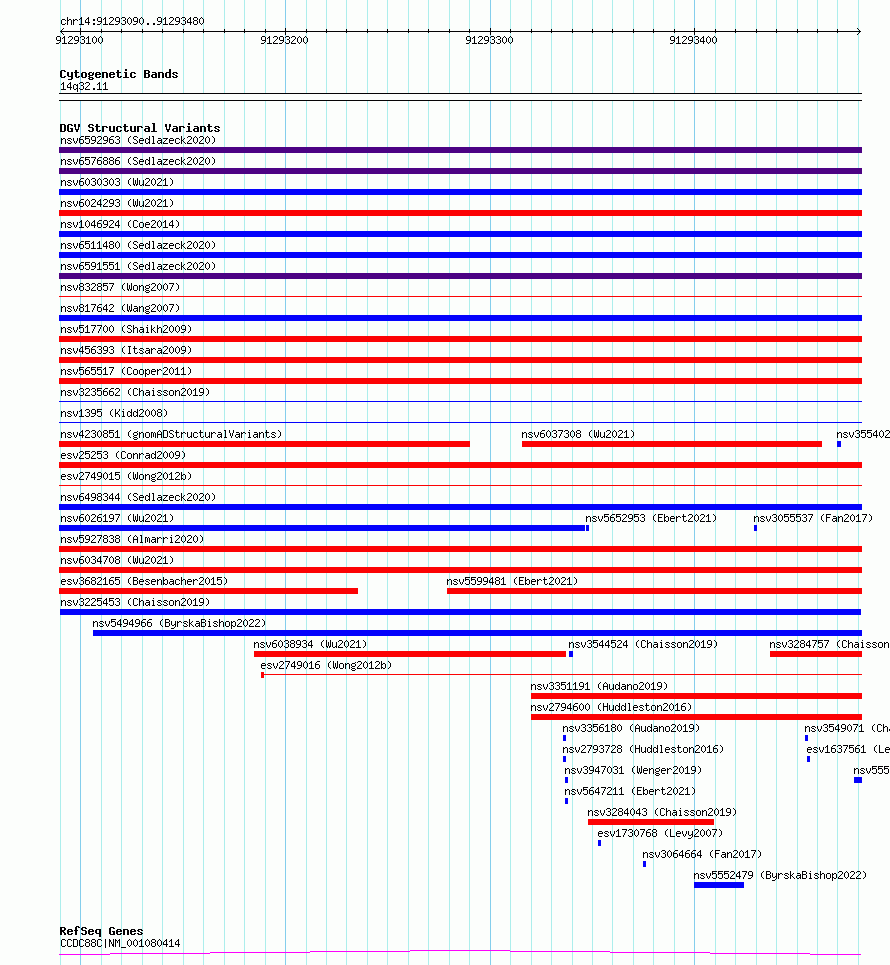Select the nsv4230851 (gnomADStructuralVariants) label
Viewport: 890px width, 965px height.
pyautogui.click(x=171, y=434)
